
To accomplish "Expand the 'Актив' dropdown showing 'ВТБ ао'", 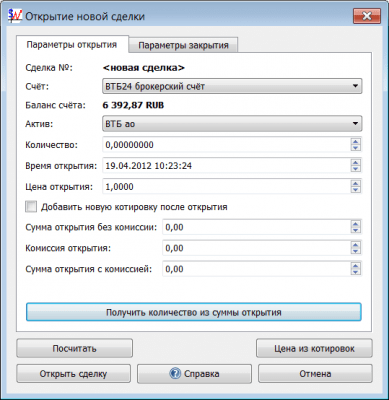I will [232, 124].
